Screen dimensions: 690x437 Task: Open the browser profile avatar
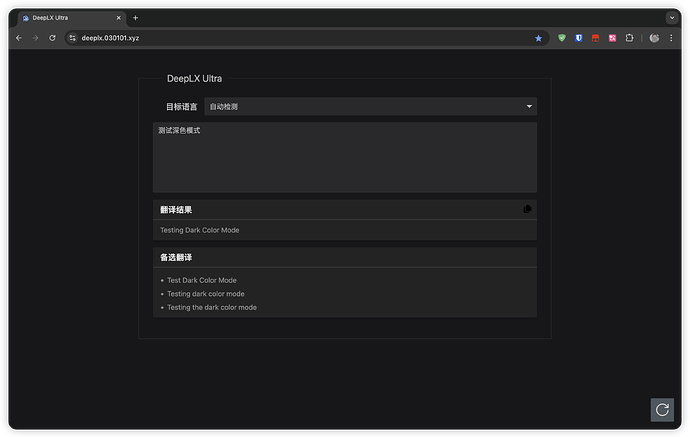[654, 38]
